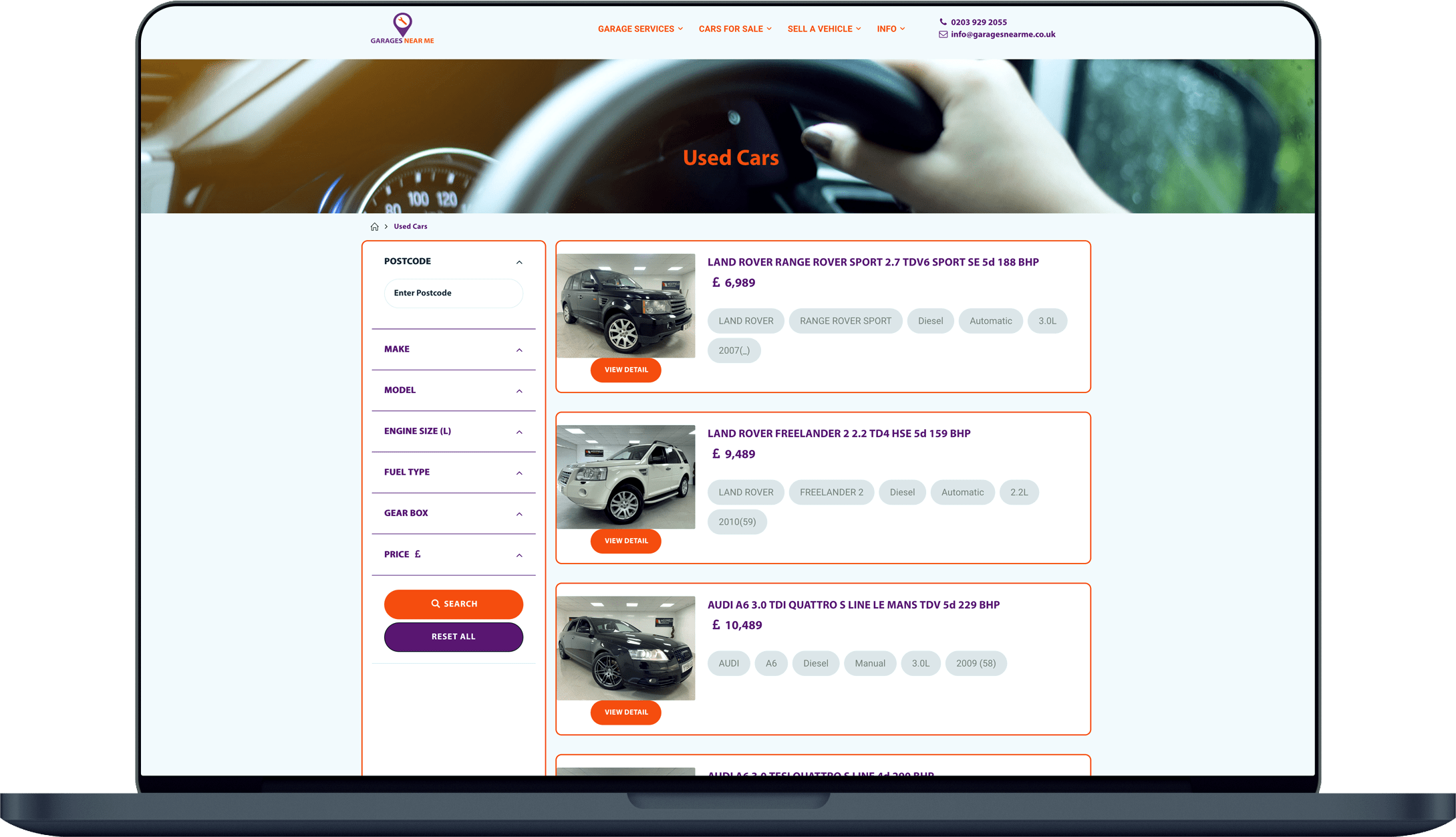Image resolution: width=1456 pixels, height=837 pixels.
Task: Open the Sell A Vehicle menu
Action: pos(824,29)
